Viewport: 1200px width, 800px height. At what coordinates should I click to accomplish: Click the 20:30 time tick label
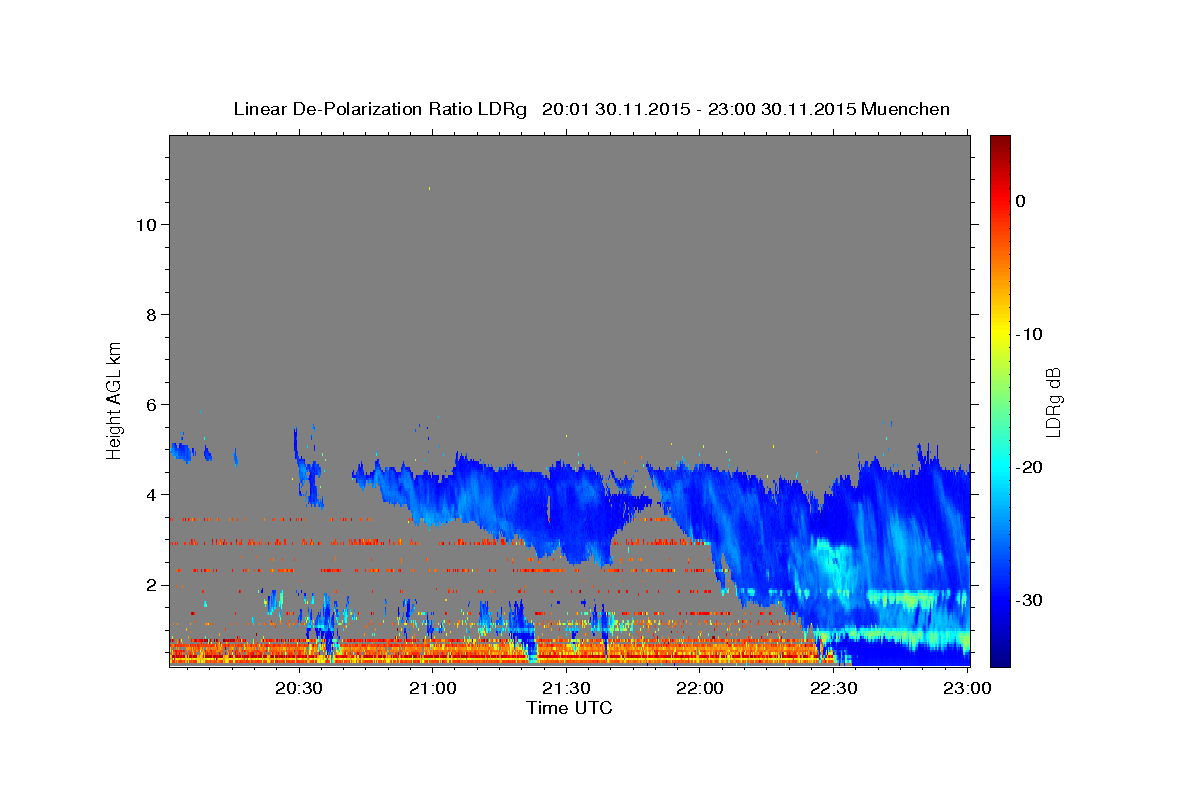[x=299, y=688]
